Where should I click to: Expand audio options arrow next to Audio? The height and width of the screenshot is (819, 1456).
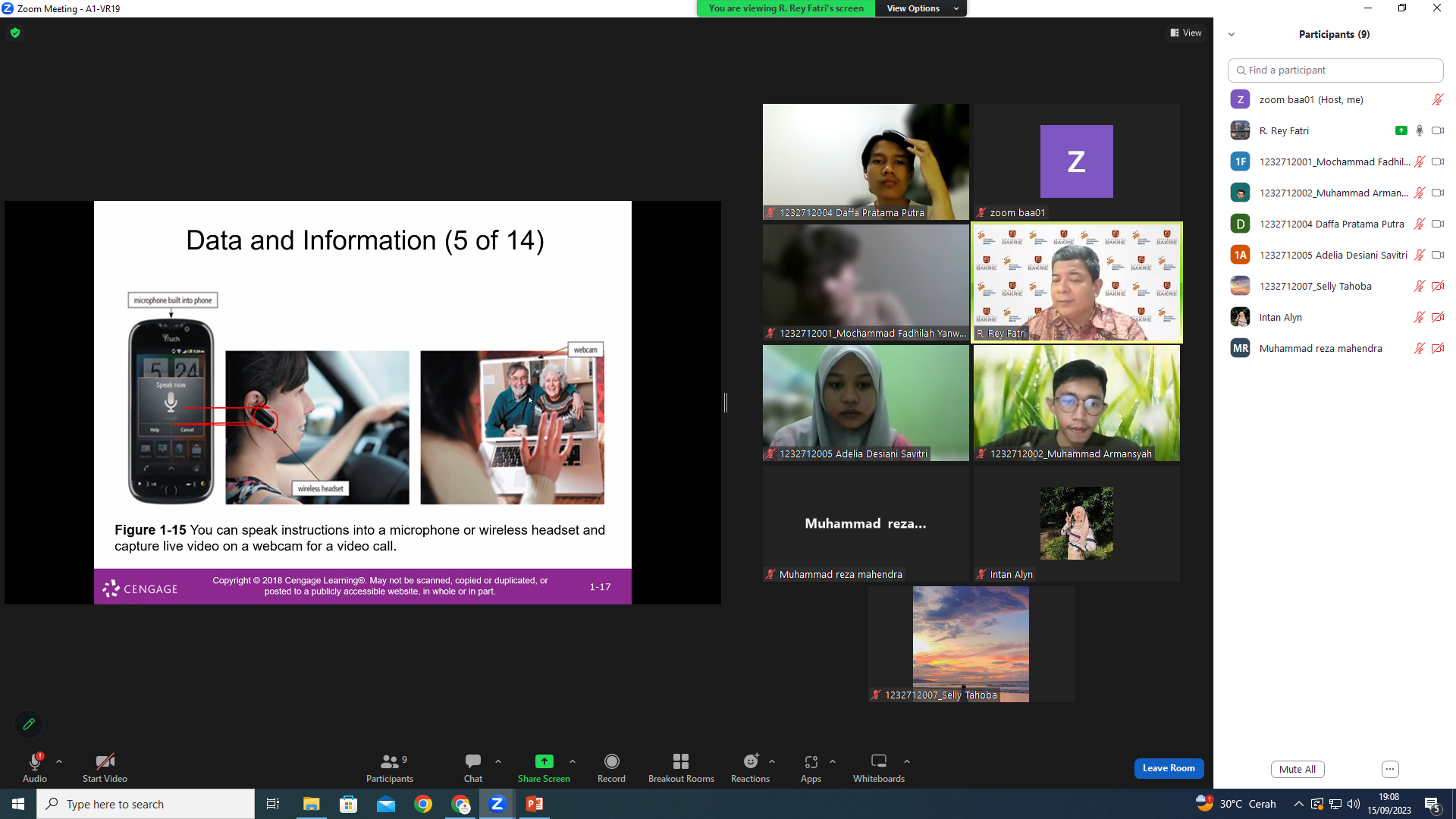pos(59,761)
